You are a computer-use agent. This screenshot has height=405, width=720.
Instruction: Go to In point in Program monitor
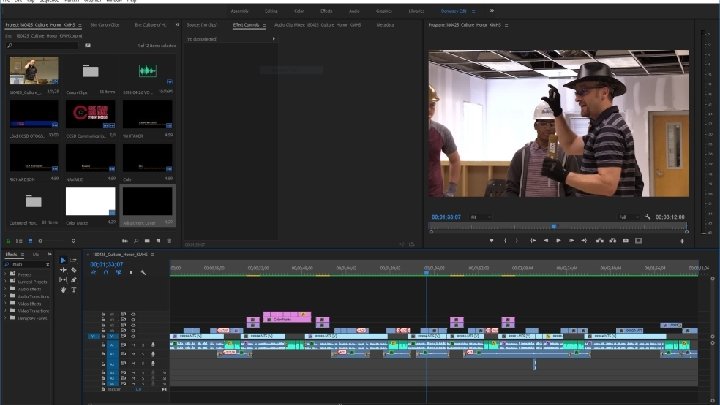pyautogui.click(x=533, y=241)
